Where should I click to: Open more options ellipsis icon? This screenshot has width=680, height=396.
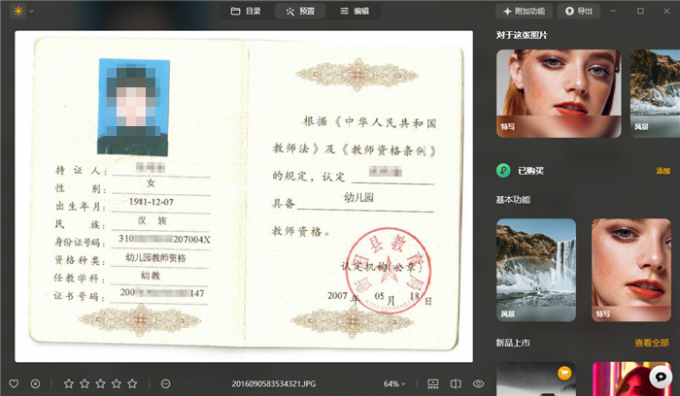(x=165, y=383)
